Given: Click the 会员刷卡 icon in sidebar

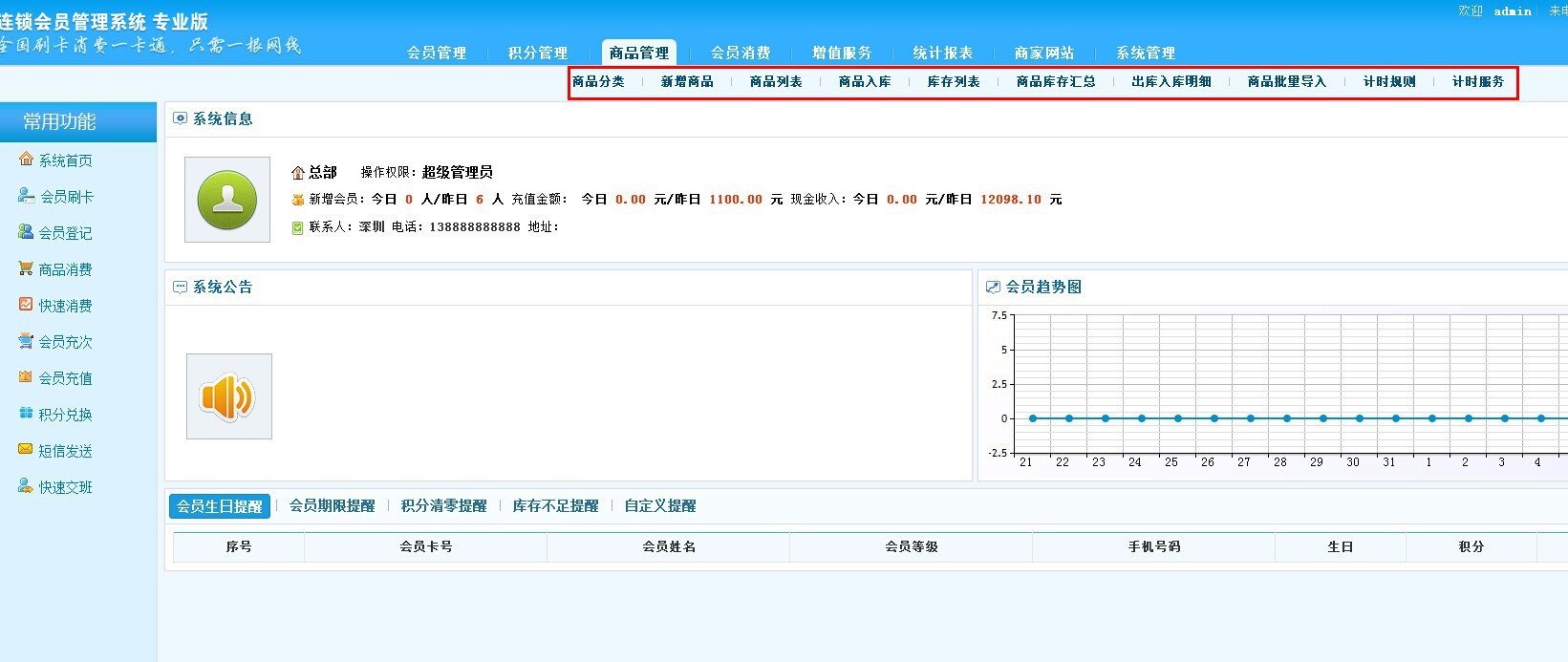Looking at the screenshot, I should pyautogui.click(x=26, y=196).
